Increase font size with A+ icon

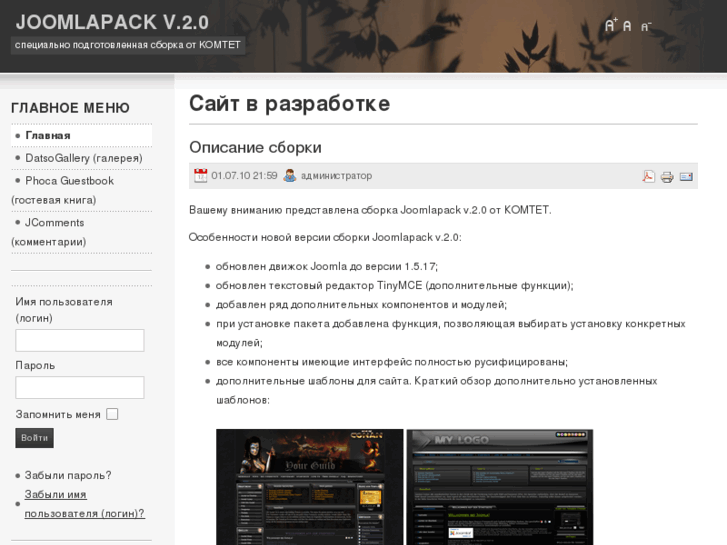[611, 25]
